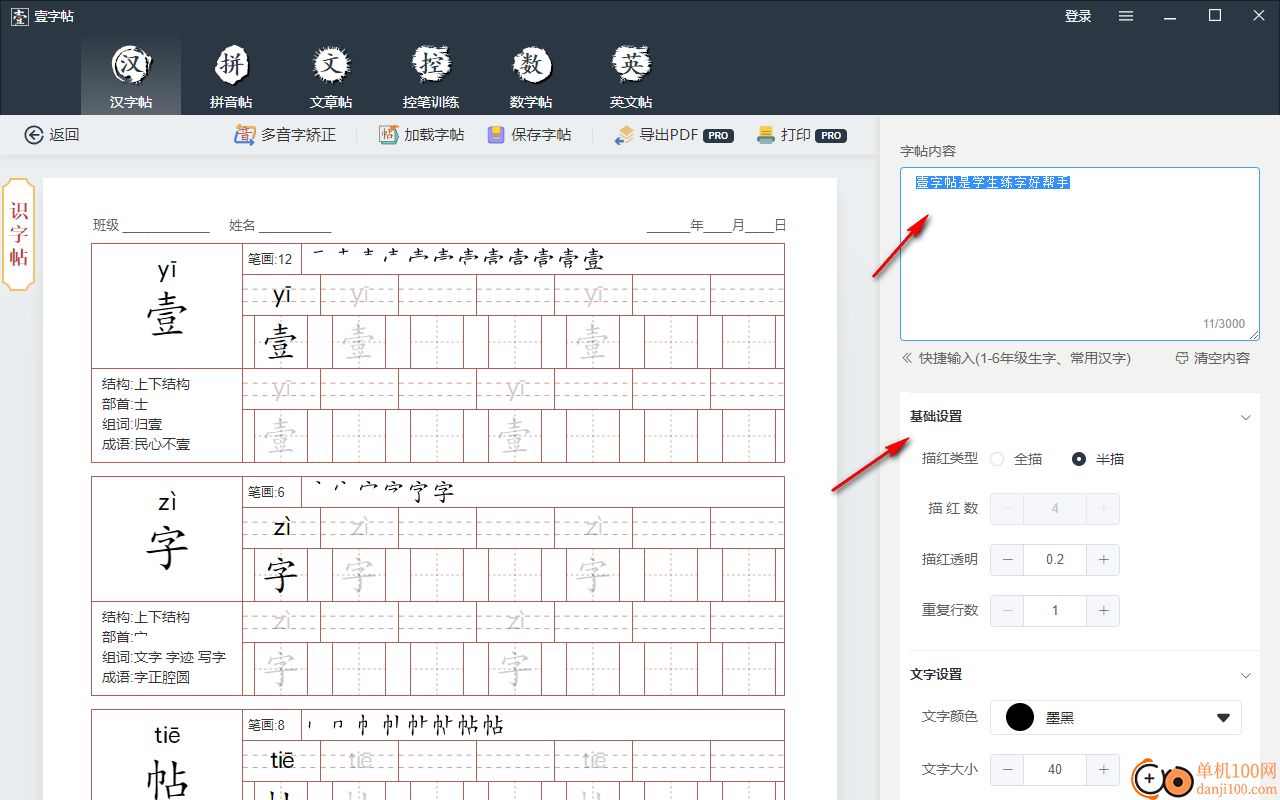The width and height of the screenshot is (1280, 800).
Task: Increase 重复行数 with plus button
Action: 1103,610
